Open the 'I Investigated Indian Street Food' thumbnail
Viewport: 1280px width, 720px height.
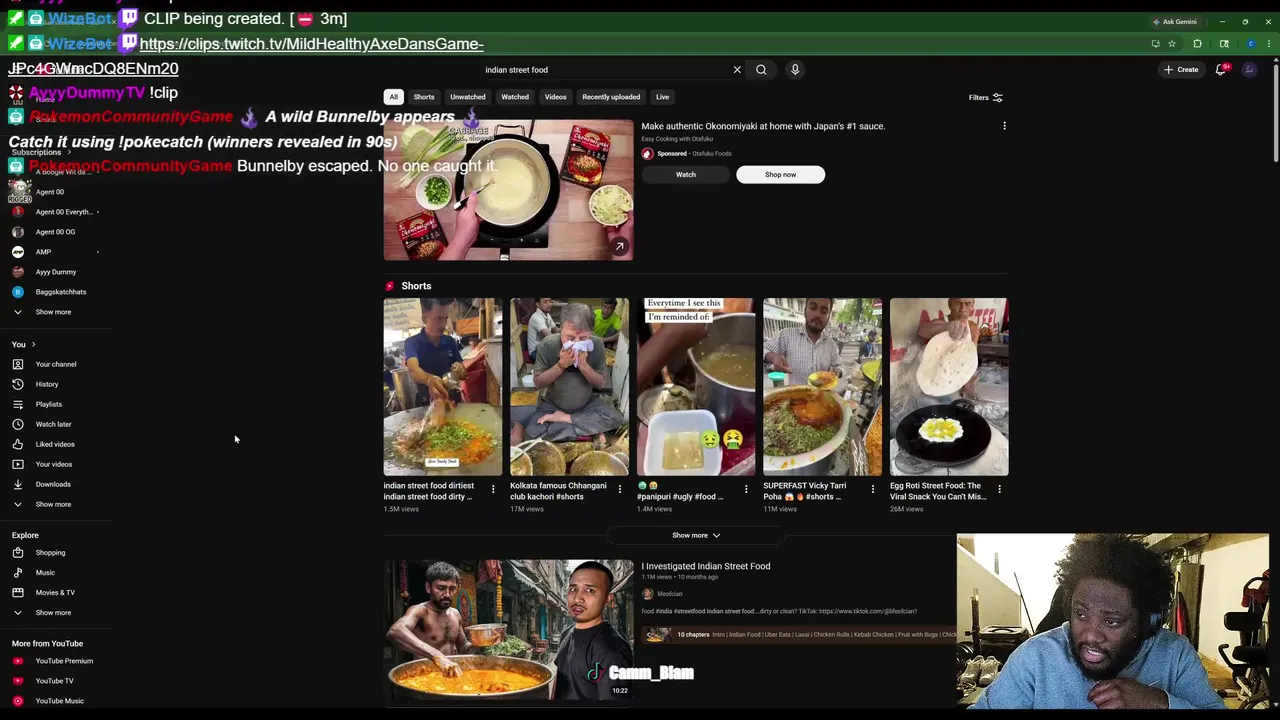pos(508,629)
